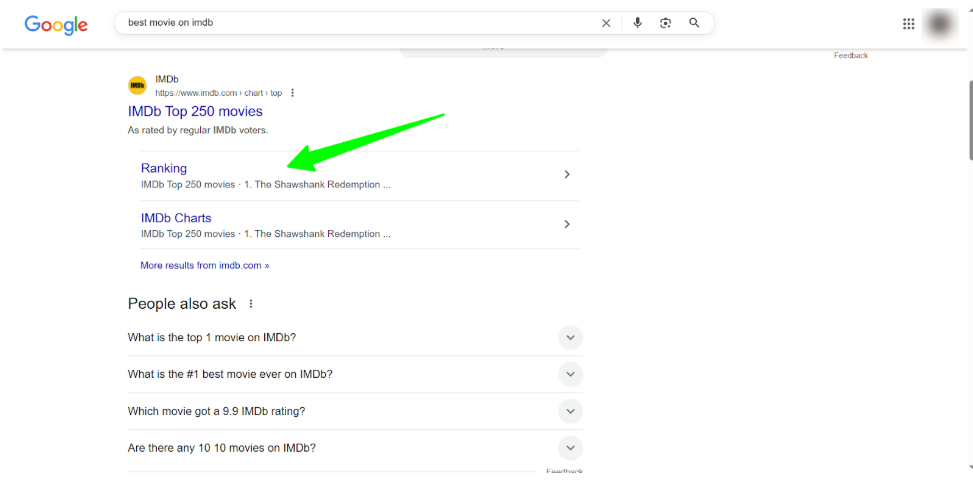The image size is (973, 497).
Task: Click 'More results from imdb.com »'
Action: (205, 266)
